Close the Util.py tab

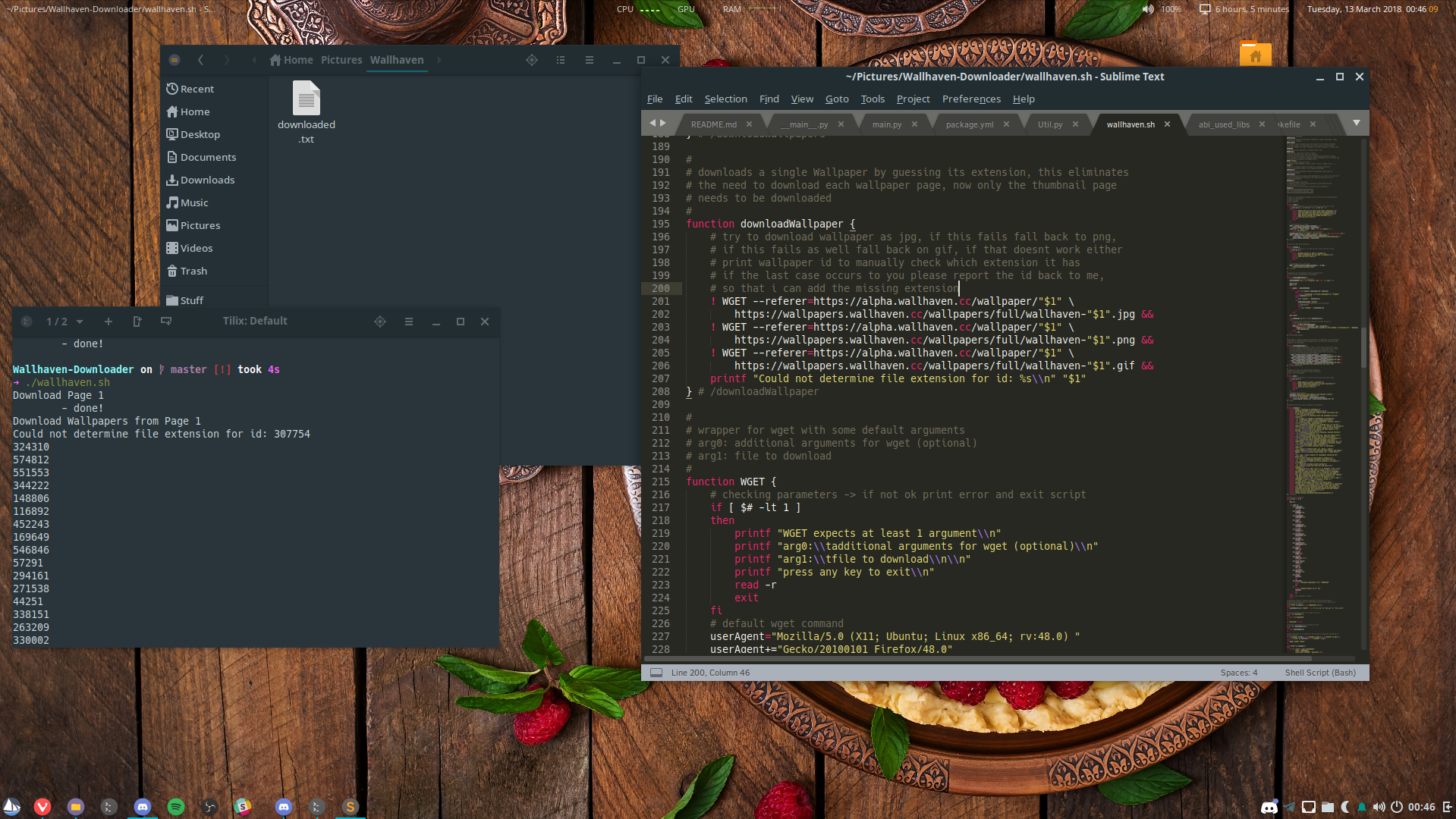click(x=1075, y=124)
